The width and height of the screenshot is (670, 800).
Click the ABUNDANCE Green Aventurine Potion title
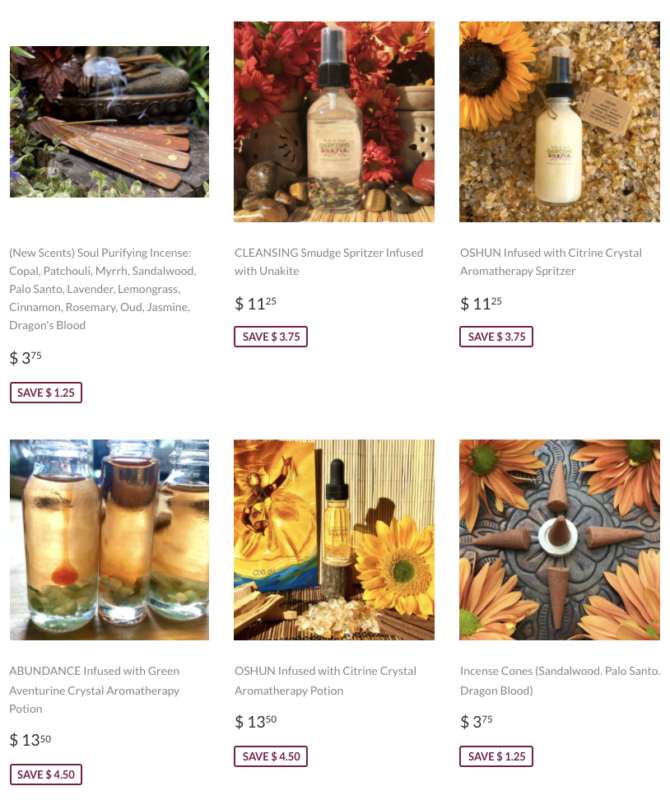pos(94,690)
